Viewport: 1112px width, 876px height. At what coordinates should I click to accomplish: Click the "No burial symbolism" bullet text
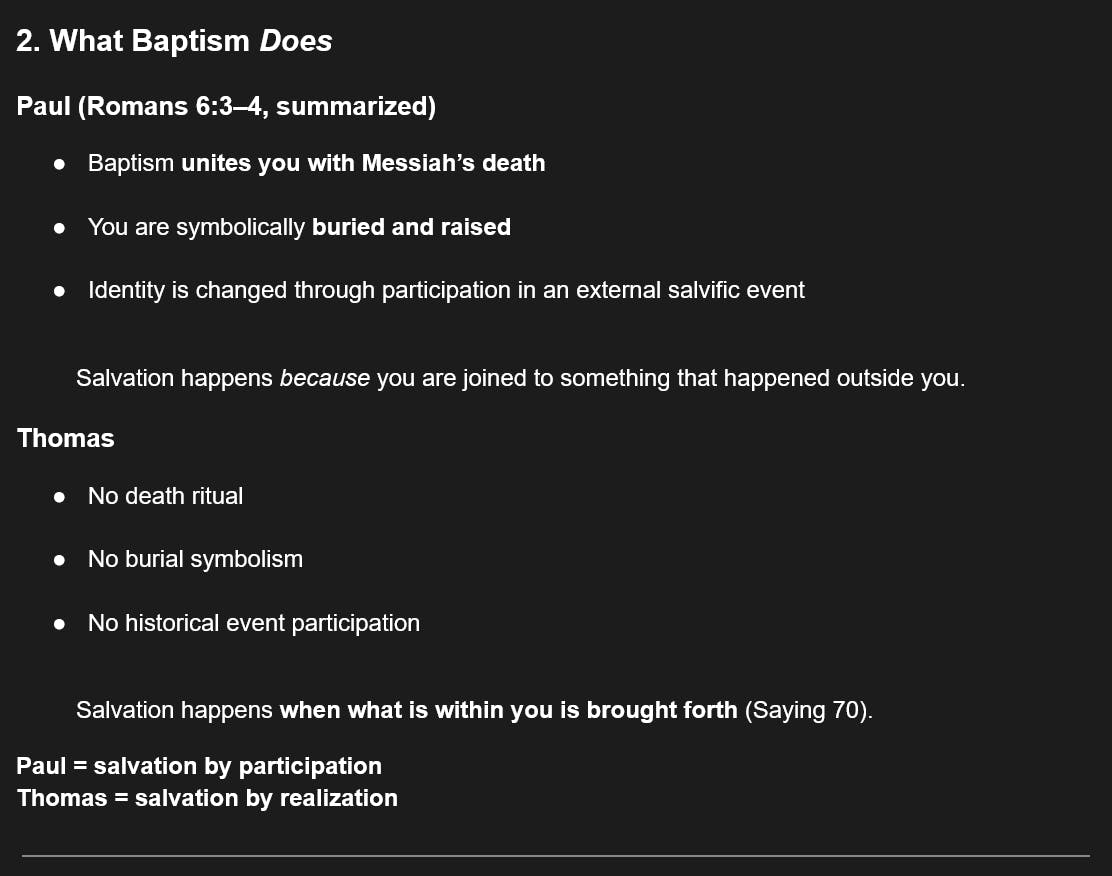click(195, 559)
